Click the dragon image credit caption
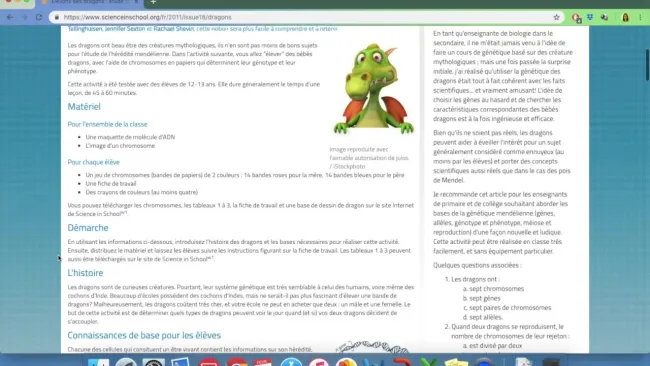This screenshot has height=366, width=650. (x=369, y=158)
